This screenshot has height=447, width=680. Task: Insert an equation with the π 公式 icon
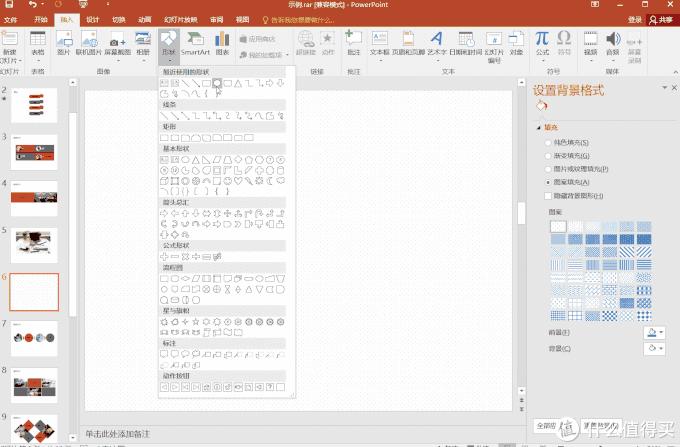pyautogui.click(x=542, y=39)
